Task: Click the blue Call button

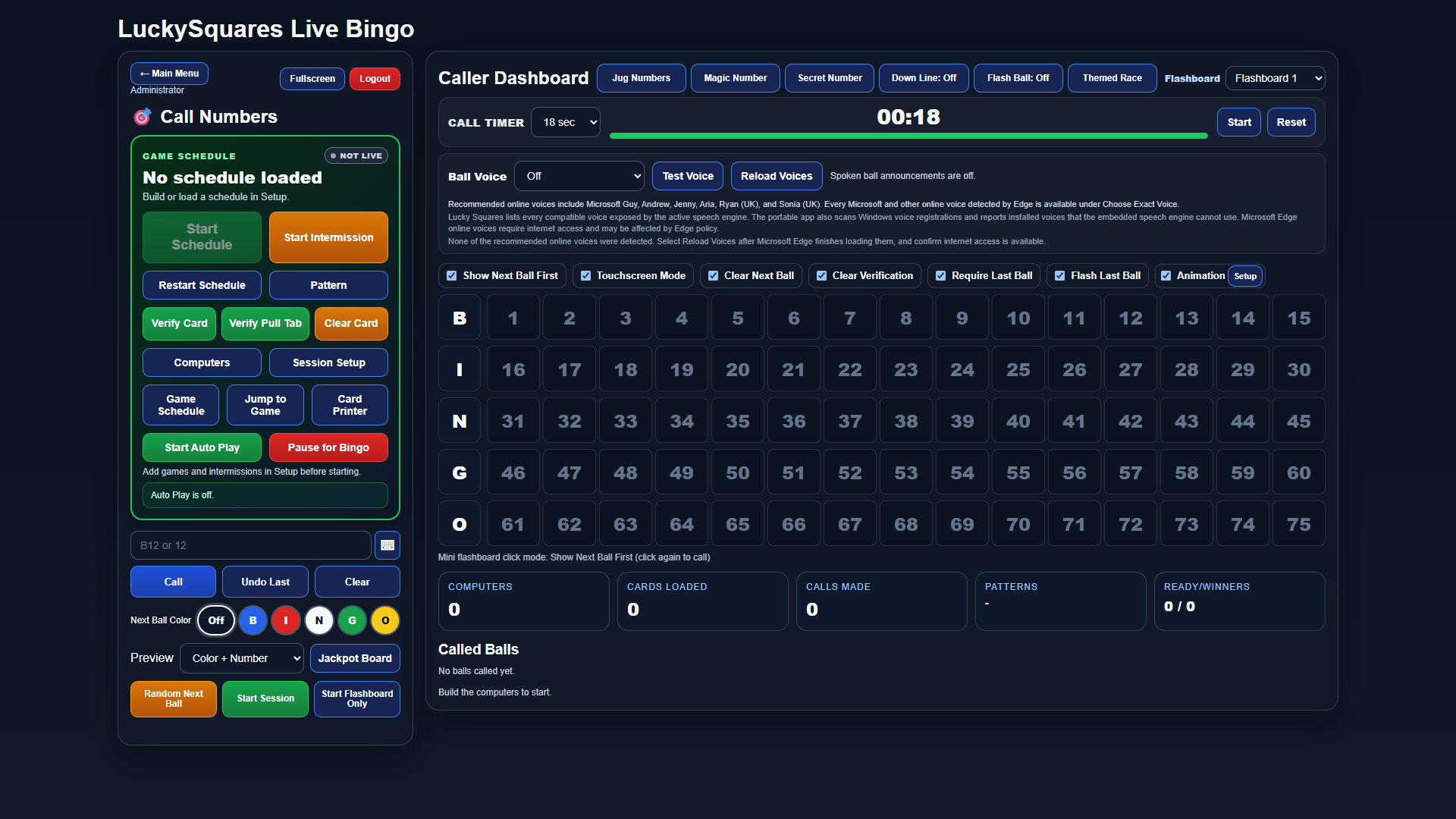Action: [173, 582]
